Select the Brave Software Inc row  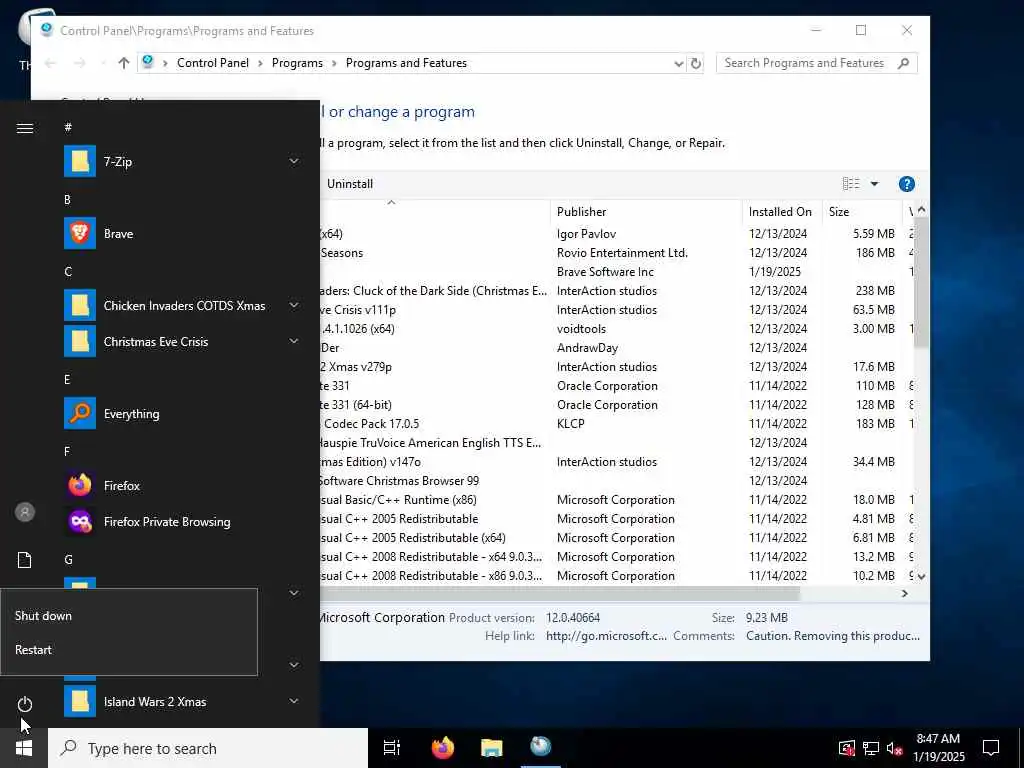click(x=616, y=272)
